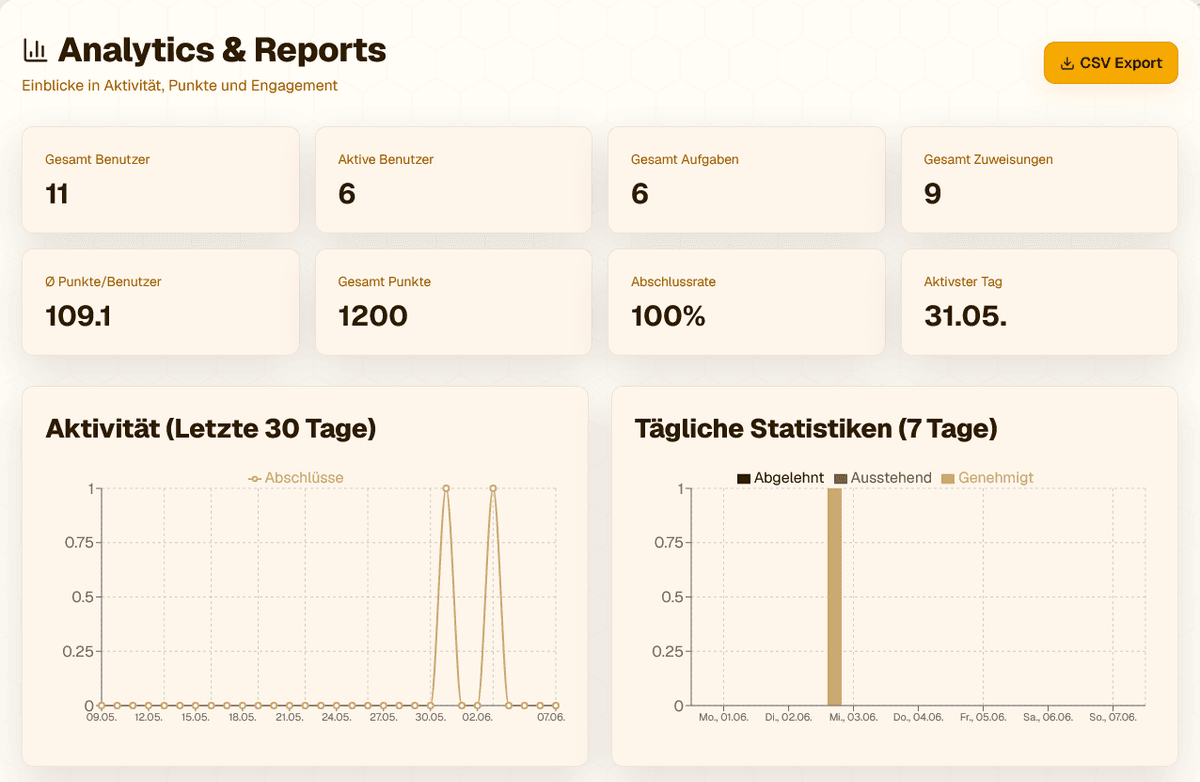Click the Genehmigt tan color swatch
1200x782 pixels.
pos(948,479)
